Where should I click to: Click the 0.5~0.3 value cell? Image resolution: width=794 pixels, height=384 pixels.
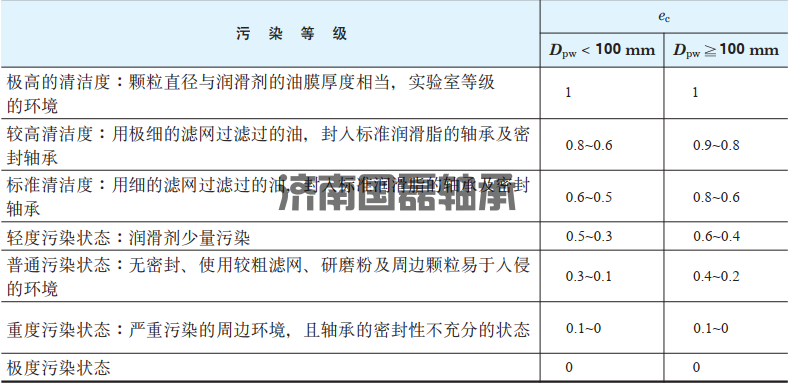[x=589, y=236]
